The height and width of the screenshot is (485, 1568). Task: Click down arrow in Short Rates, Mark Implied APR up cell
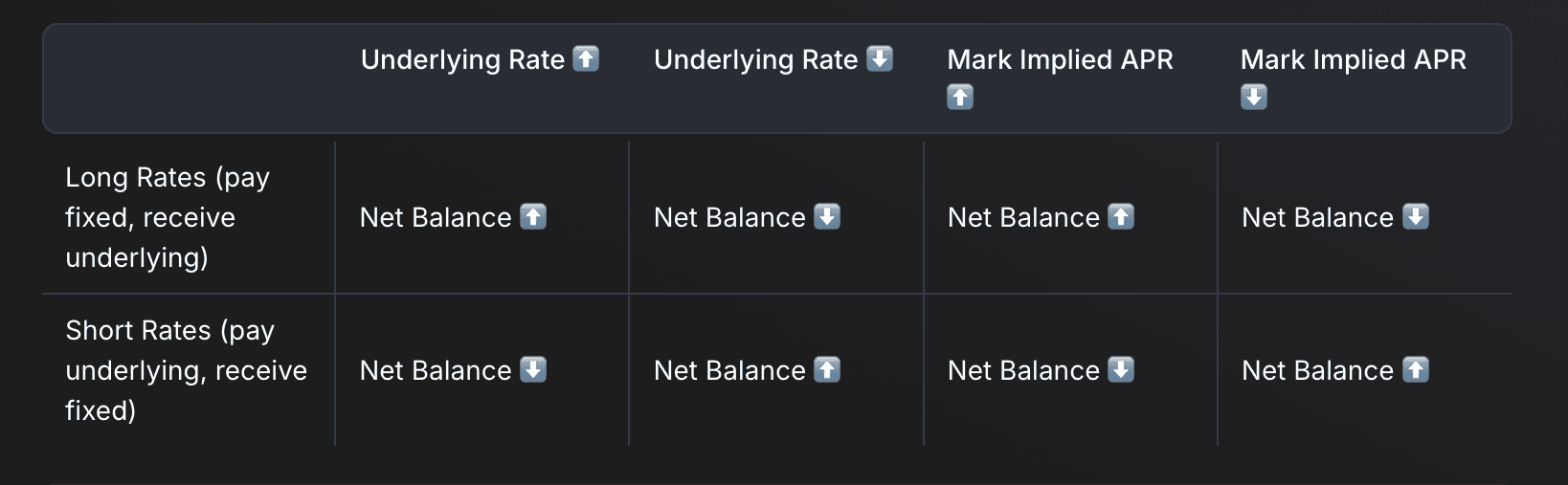(1121, 369)
